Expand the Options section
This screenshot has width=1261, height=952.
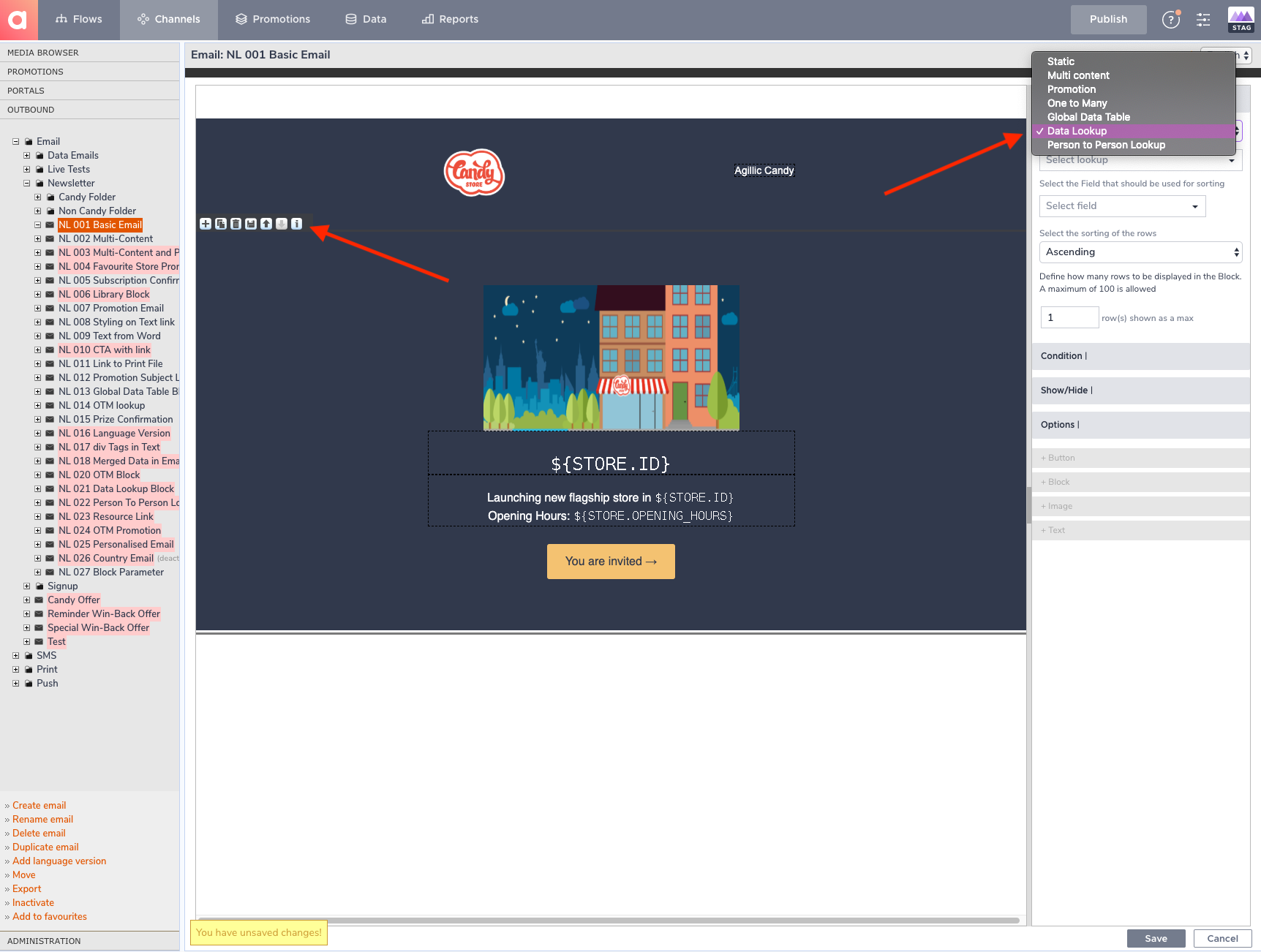(x=1140, y=425)
